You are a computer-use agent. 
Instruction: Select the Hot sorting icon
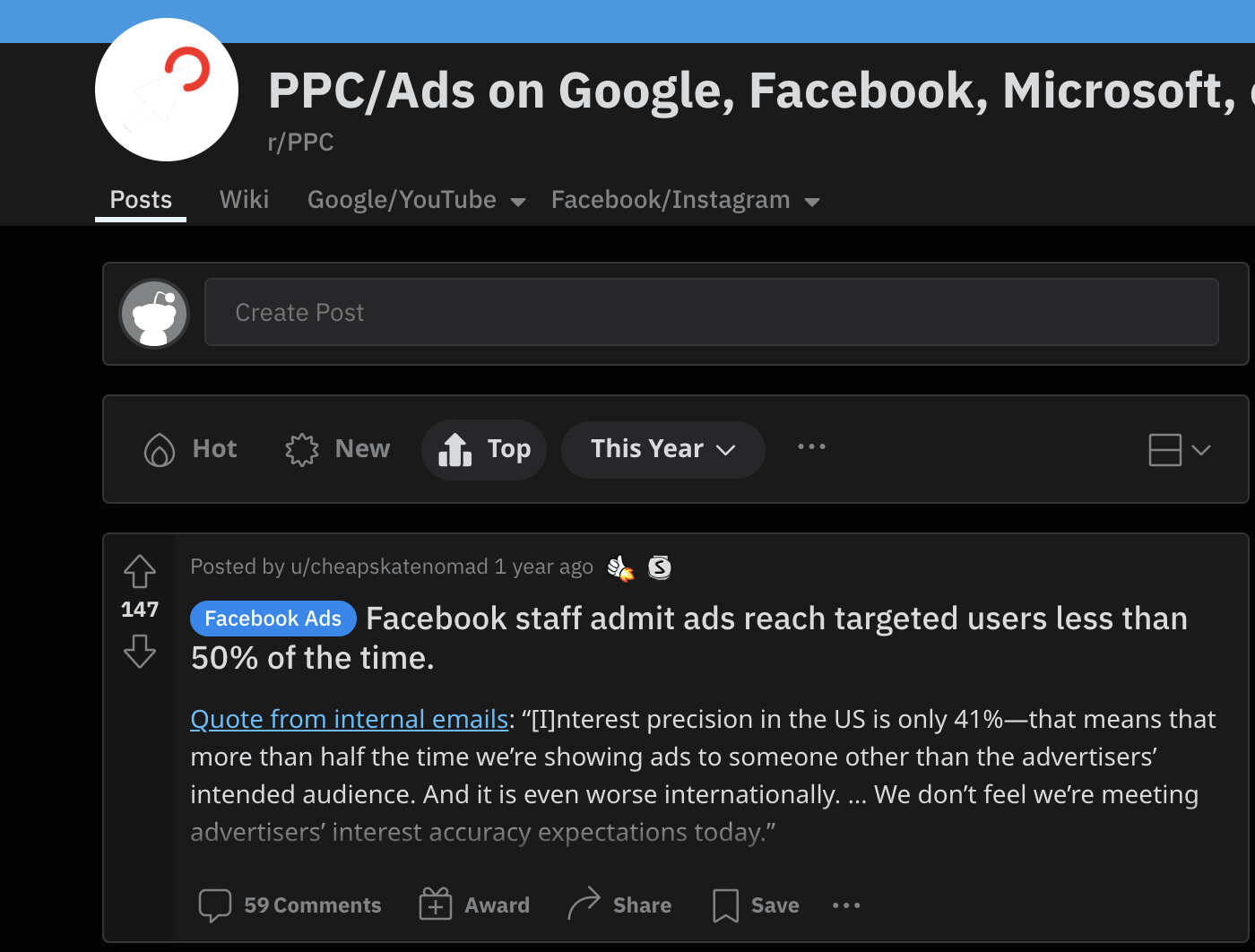click(x=158, y=449)
